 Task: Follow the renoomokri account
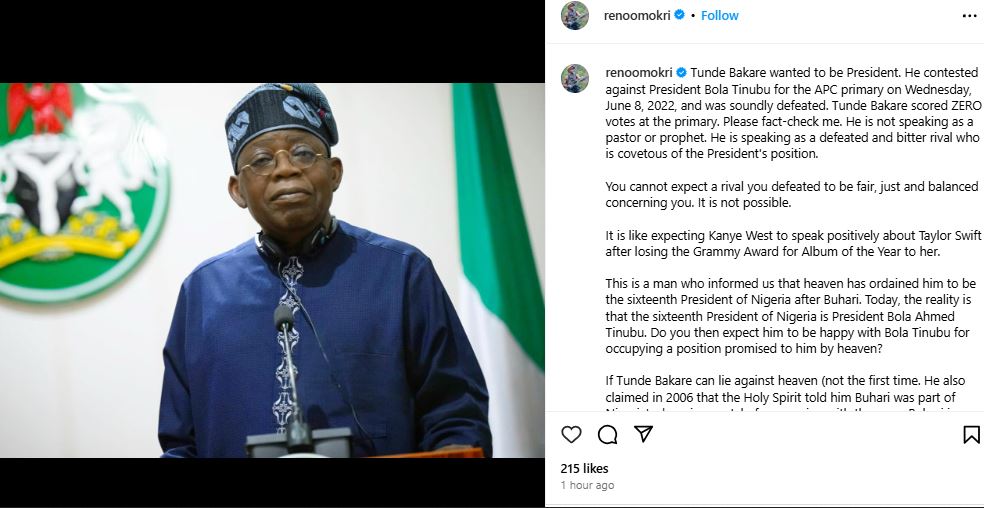tap(720, 16)
